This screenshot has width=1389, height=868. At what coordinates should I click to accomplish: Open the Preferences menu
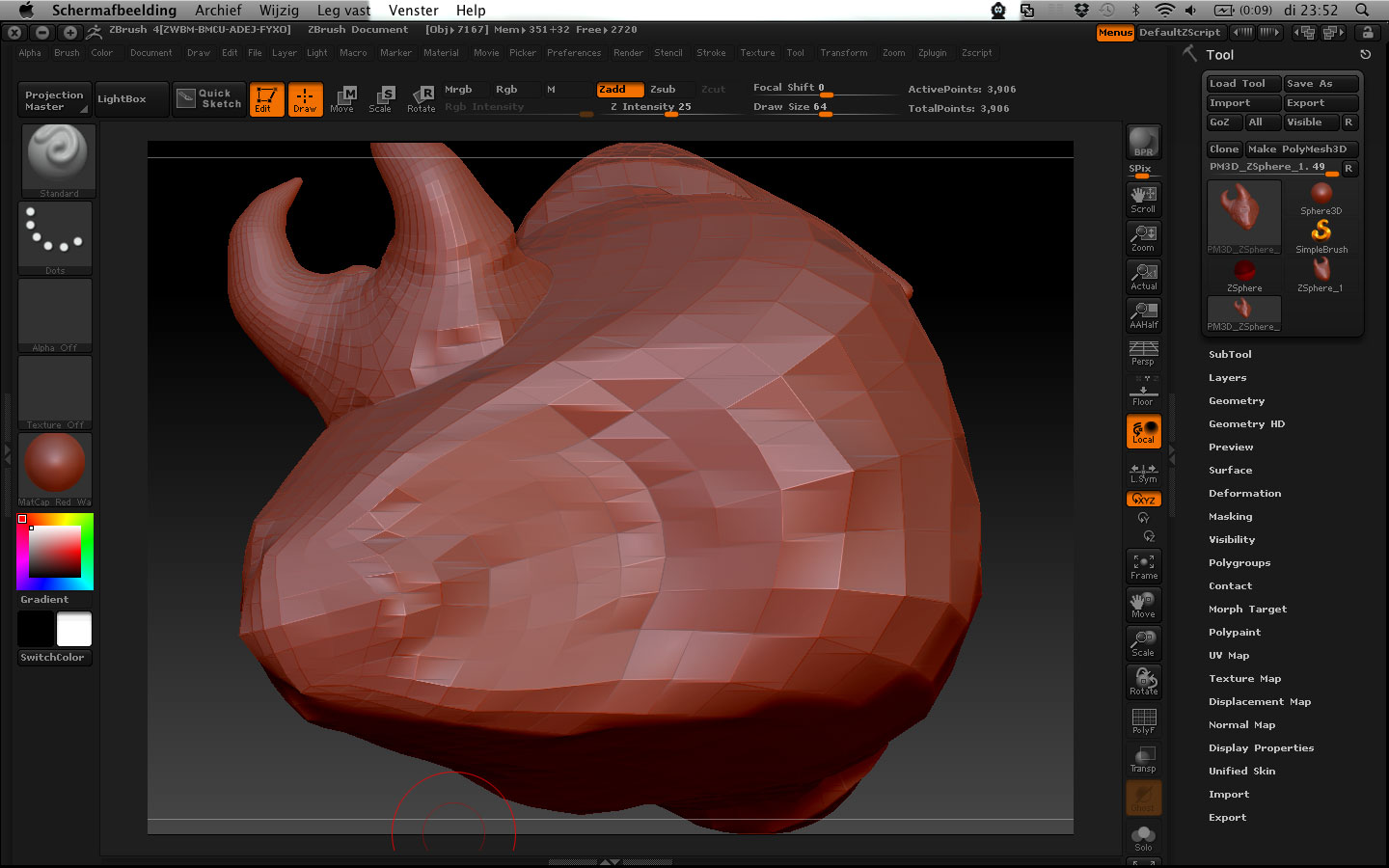(x=573, y=53)
